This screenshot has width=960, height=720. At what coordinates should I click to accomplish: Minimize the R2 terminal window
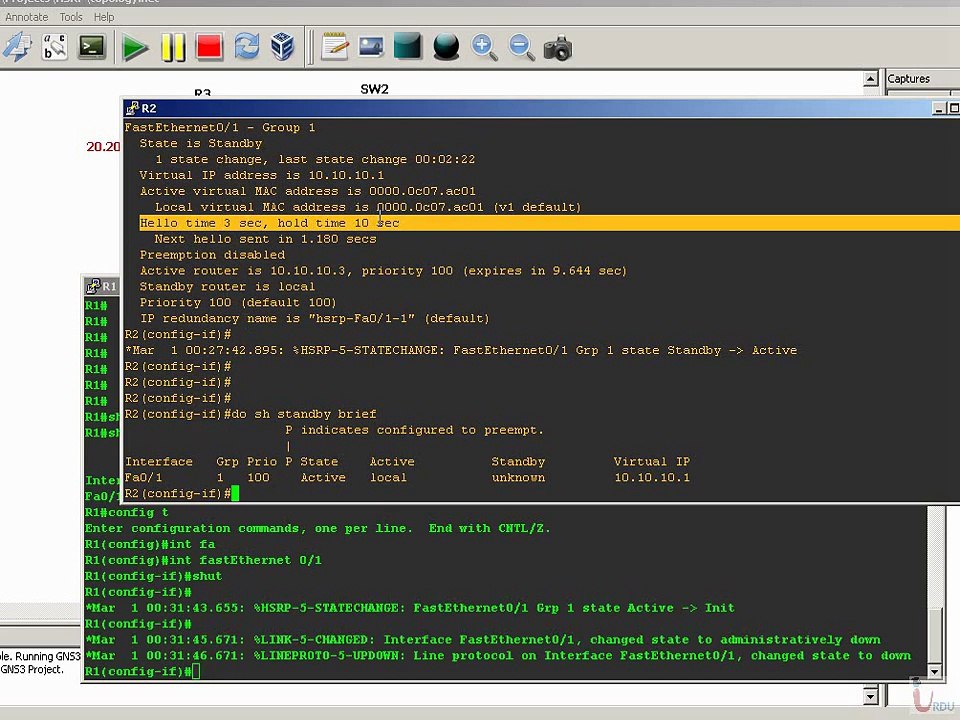(939, 108)
